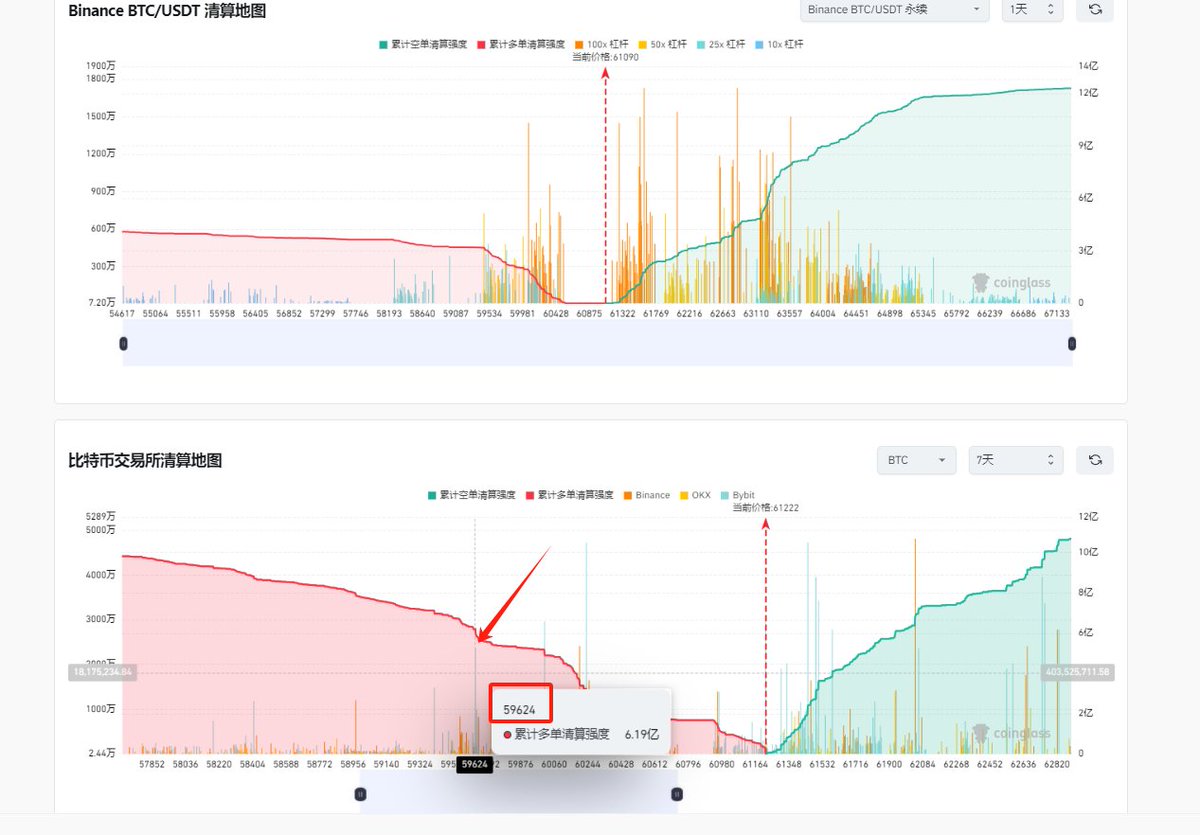The image size is (1200, 835).
Task: Click the Binance BTC/USDT 清算地图 title
Action: pyautogui.click(x=167, y=10)
